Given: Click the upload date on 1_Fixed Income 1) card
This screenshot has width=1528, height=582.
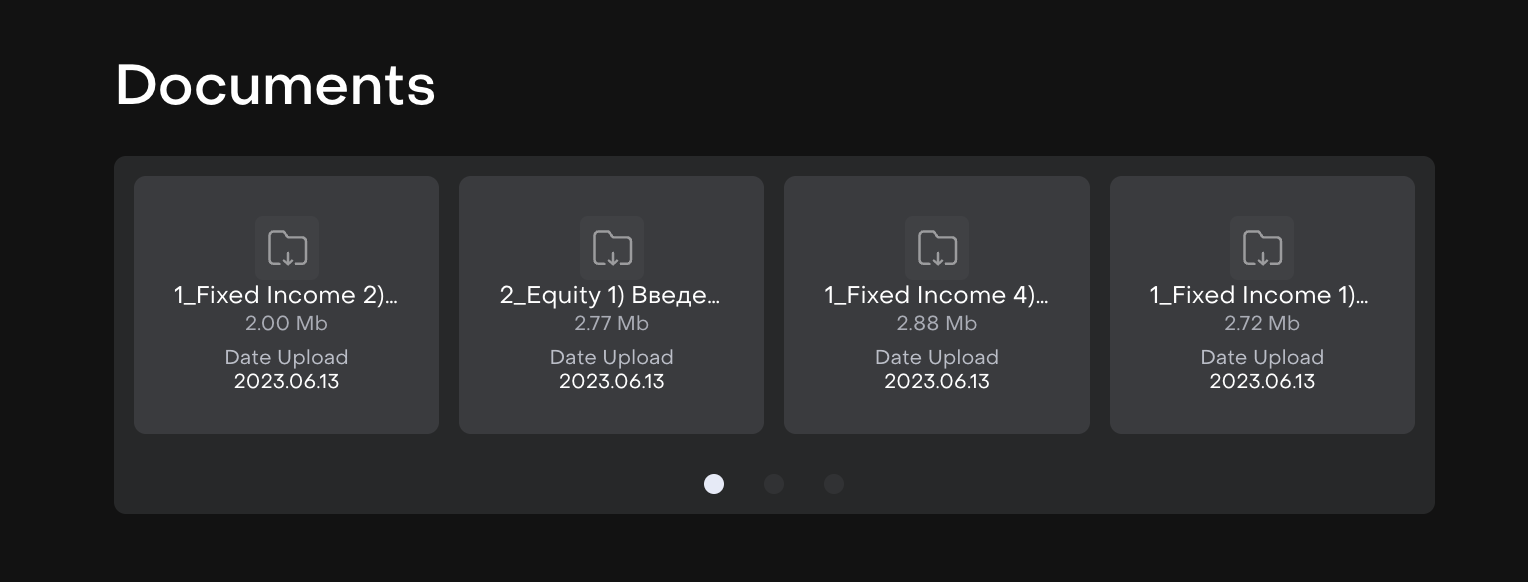Looking at the screenshot, I should coord(1262,381).
